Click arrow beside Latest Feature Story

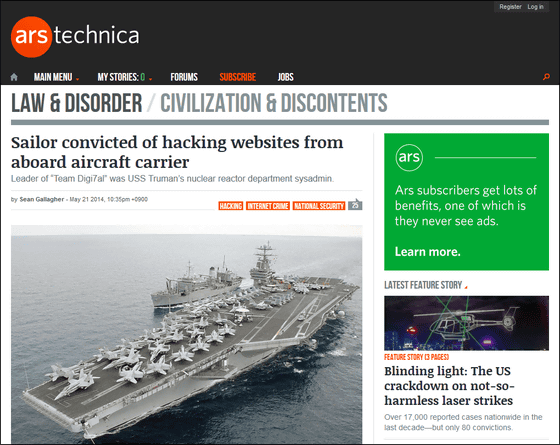point(466,286)
